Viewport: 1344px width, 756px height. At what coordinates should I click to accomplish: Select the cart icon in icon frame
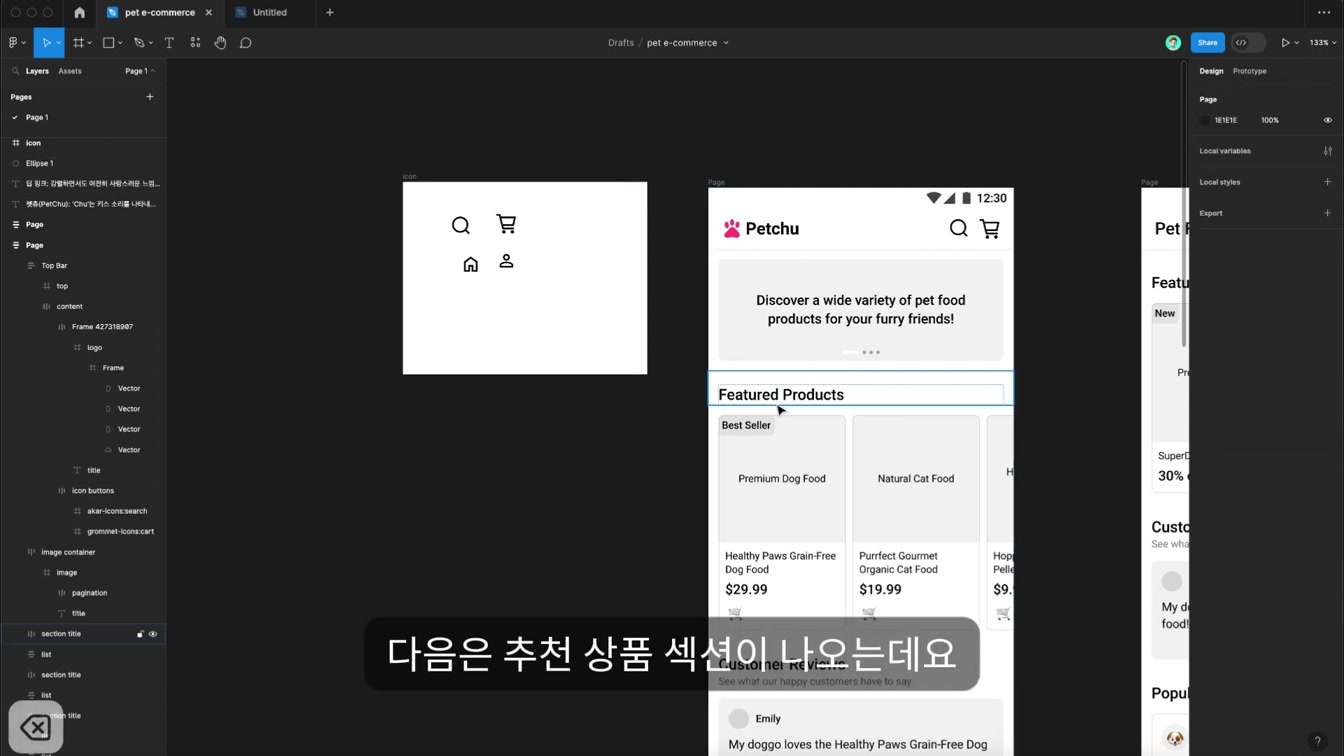[x=506, y=224]
